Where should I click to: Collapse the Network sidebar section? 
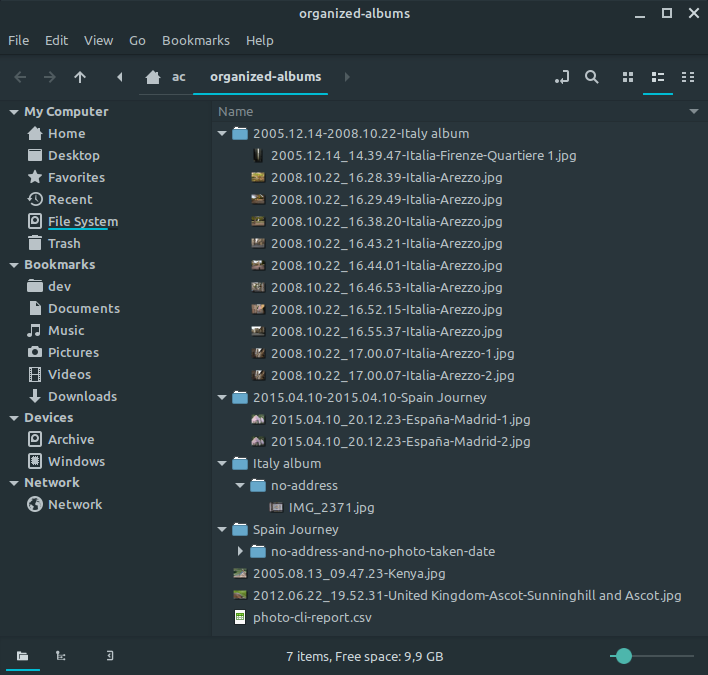(14, 483)
